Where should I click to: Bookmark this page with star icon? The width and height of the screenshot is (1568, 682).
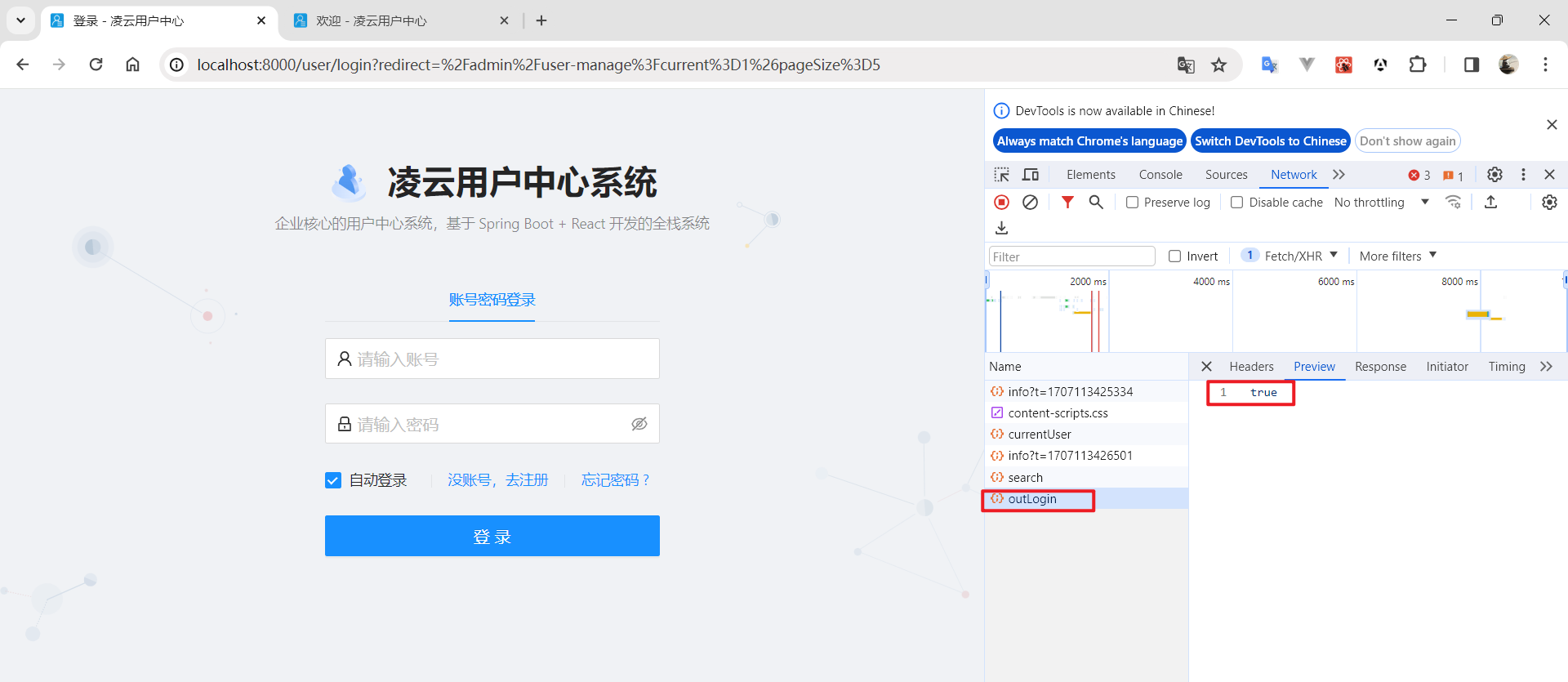coord(1218,65)
